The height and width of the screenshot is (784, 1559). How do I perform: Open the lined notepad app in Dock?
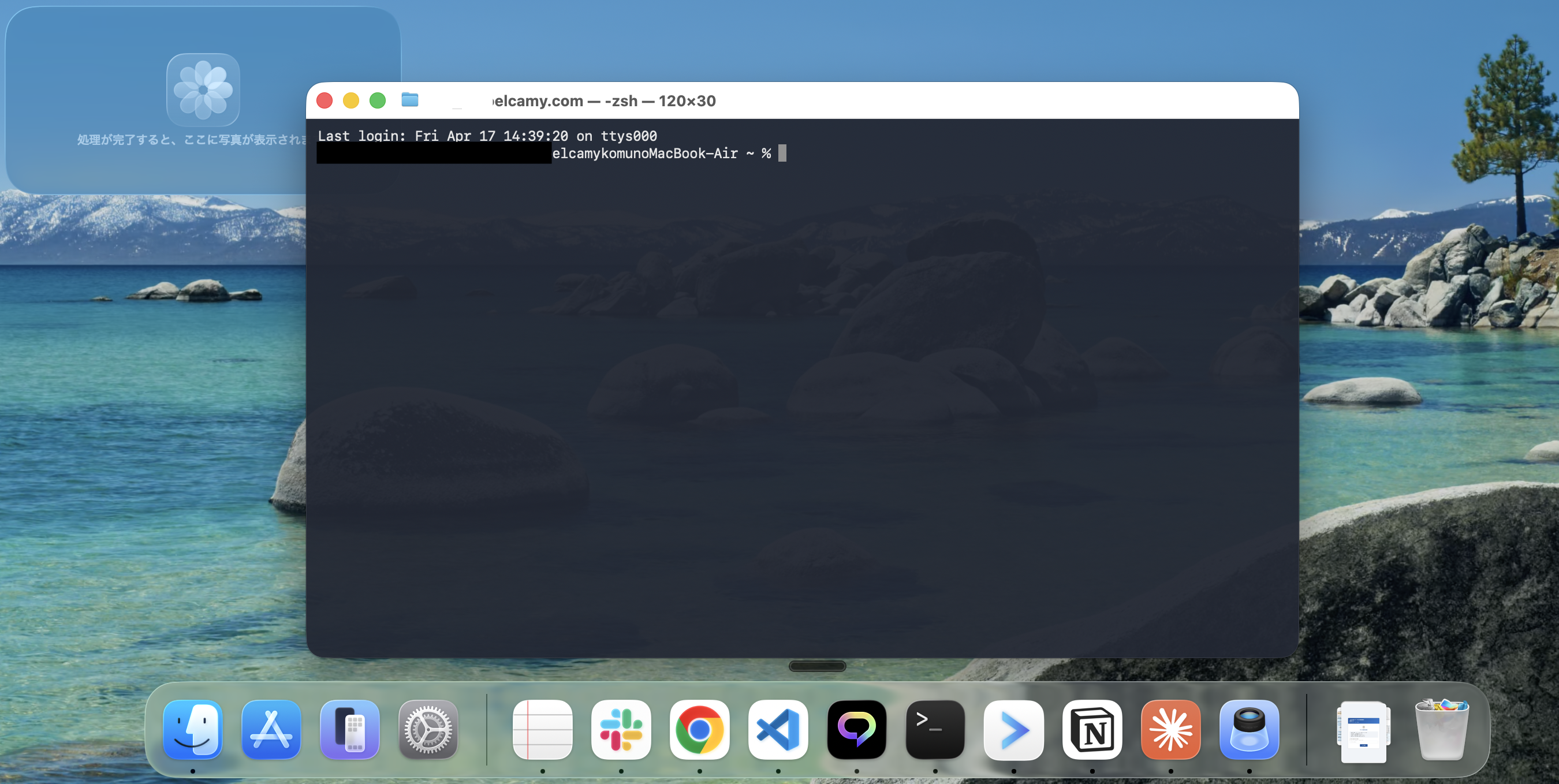pos(542,729)
